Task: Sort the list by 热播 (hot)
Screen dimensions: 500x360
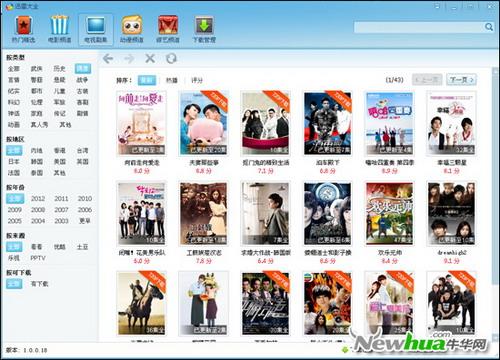Action: click(172, 80)
